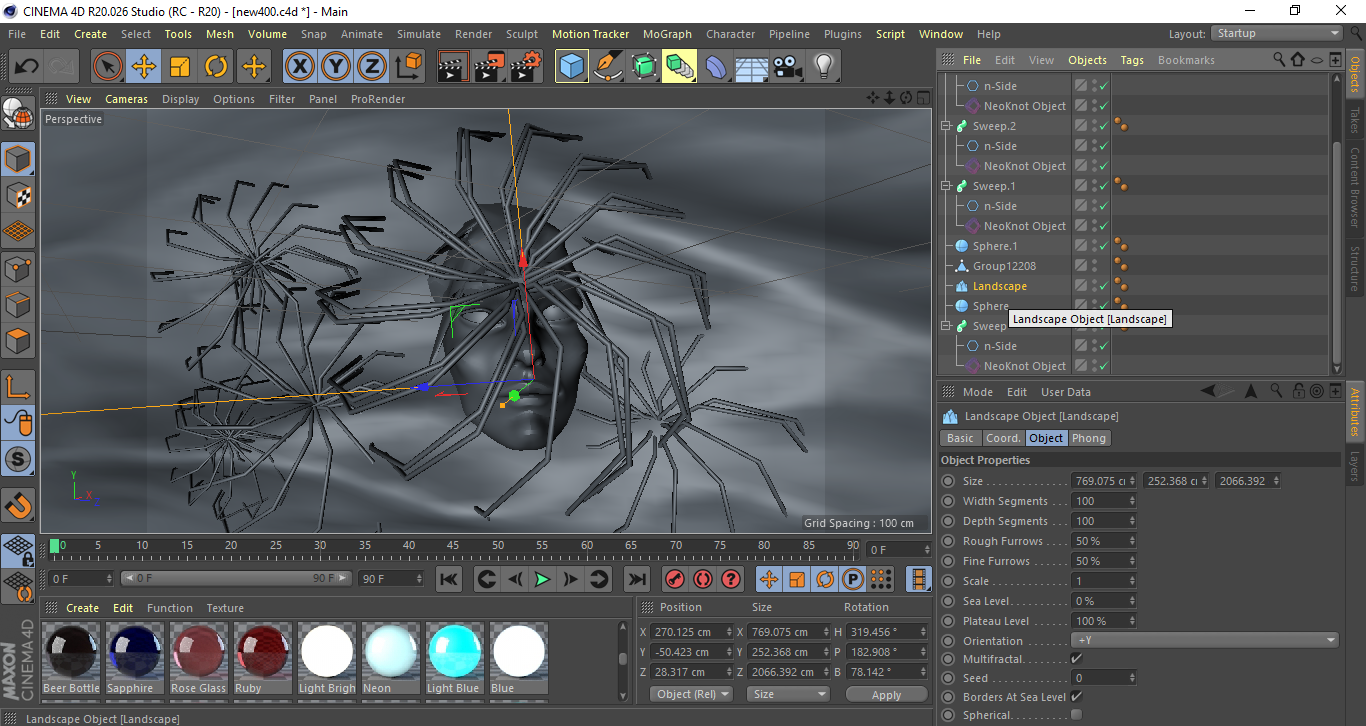Open the Object (Rel) dropdown
The width and height of the screenshot is (1366, 726).
(691, 694)
